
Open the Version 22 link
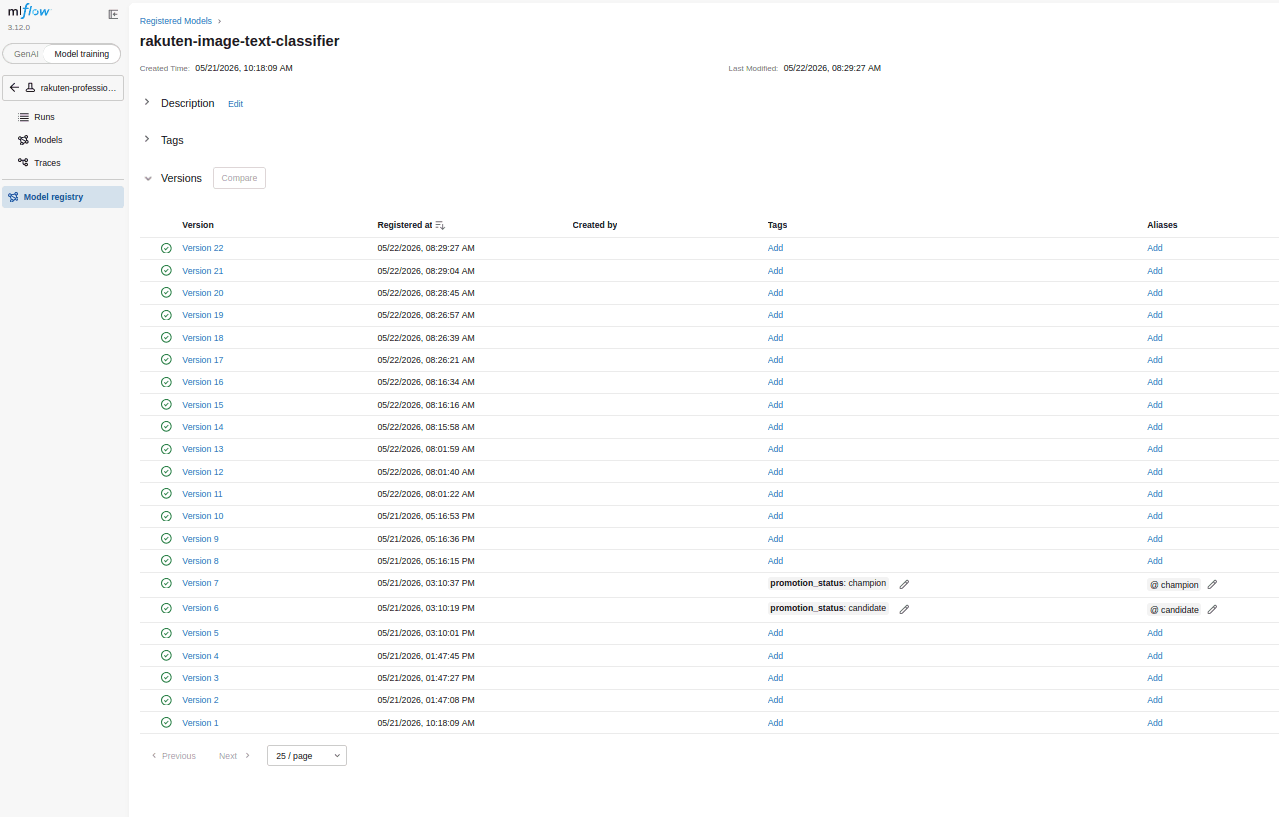203,248
